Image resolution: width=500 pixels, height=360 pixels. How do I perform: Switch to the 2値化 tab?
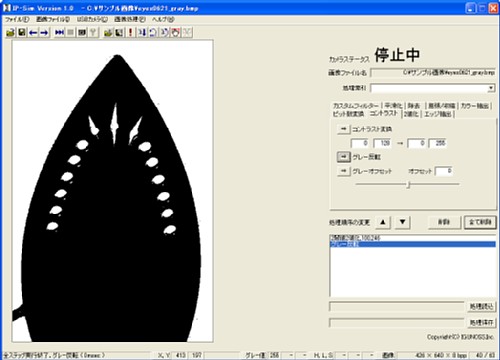pyautogui.click(x=411, y=114)
